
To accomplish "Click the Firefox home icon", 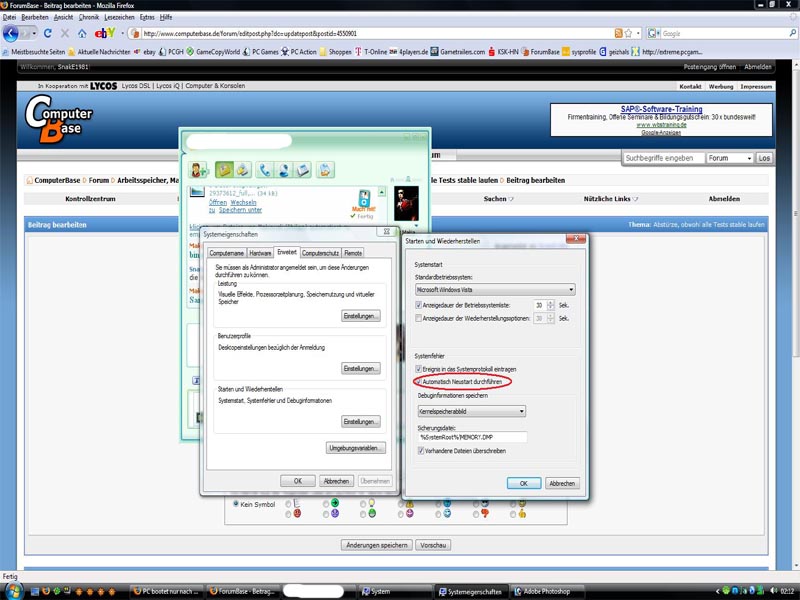I will click(82, 33).
